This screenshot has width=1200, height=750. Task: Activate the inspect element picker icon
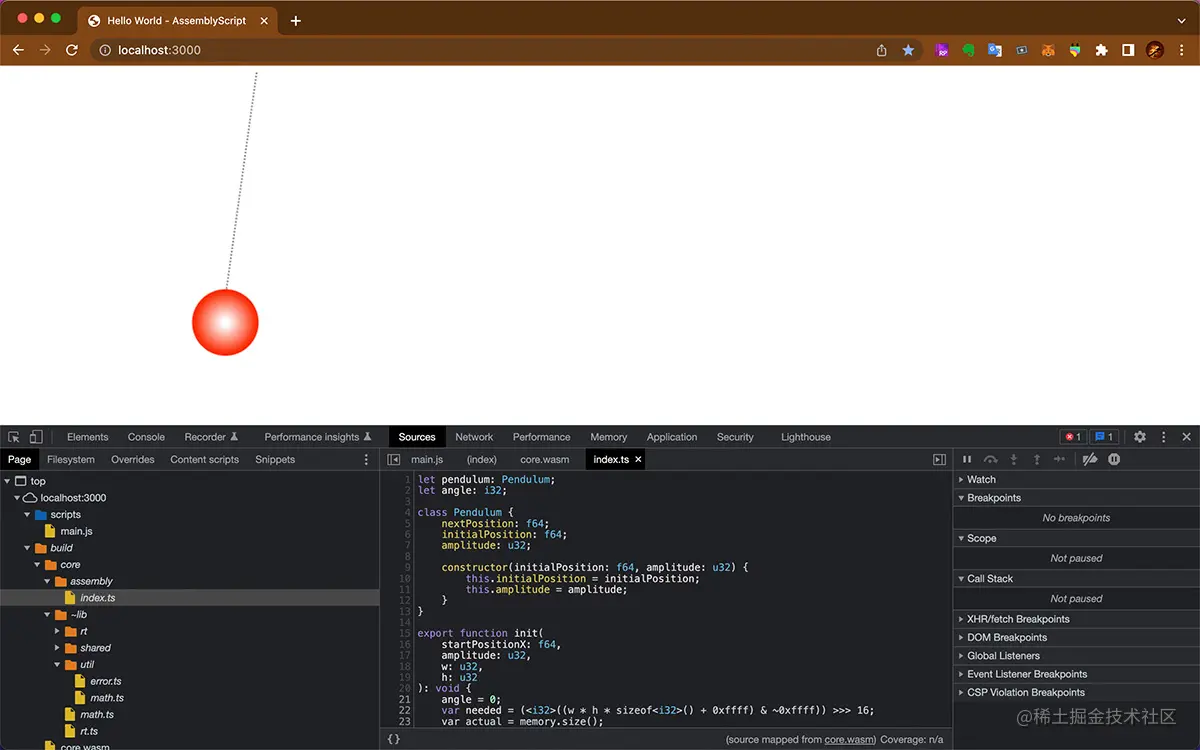point(14,437)
